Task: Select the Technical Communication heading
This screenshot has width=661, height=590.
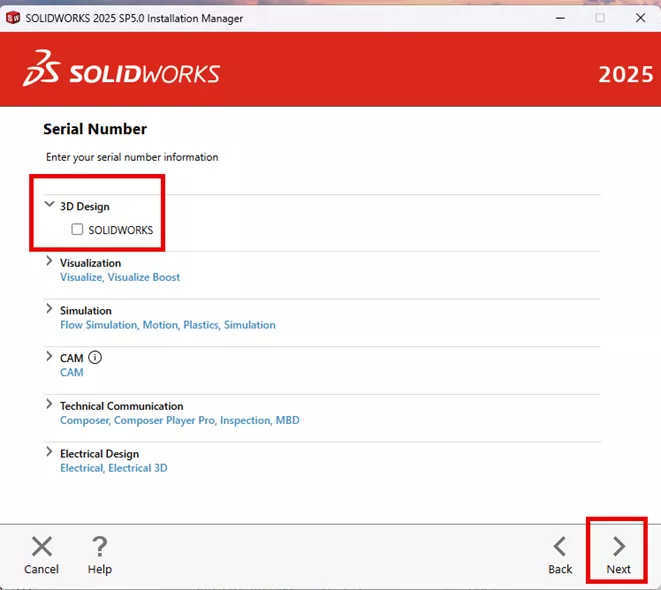Action: (x=121, y=406)
